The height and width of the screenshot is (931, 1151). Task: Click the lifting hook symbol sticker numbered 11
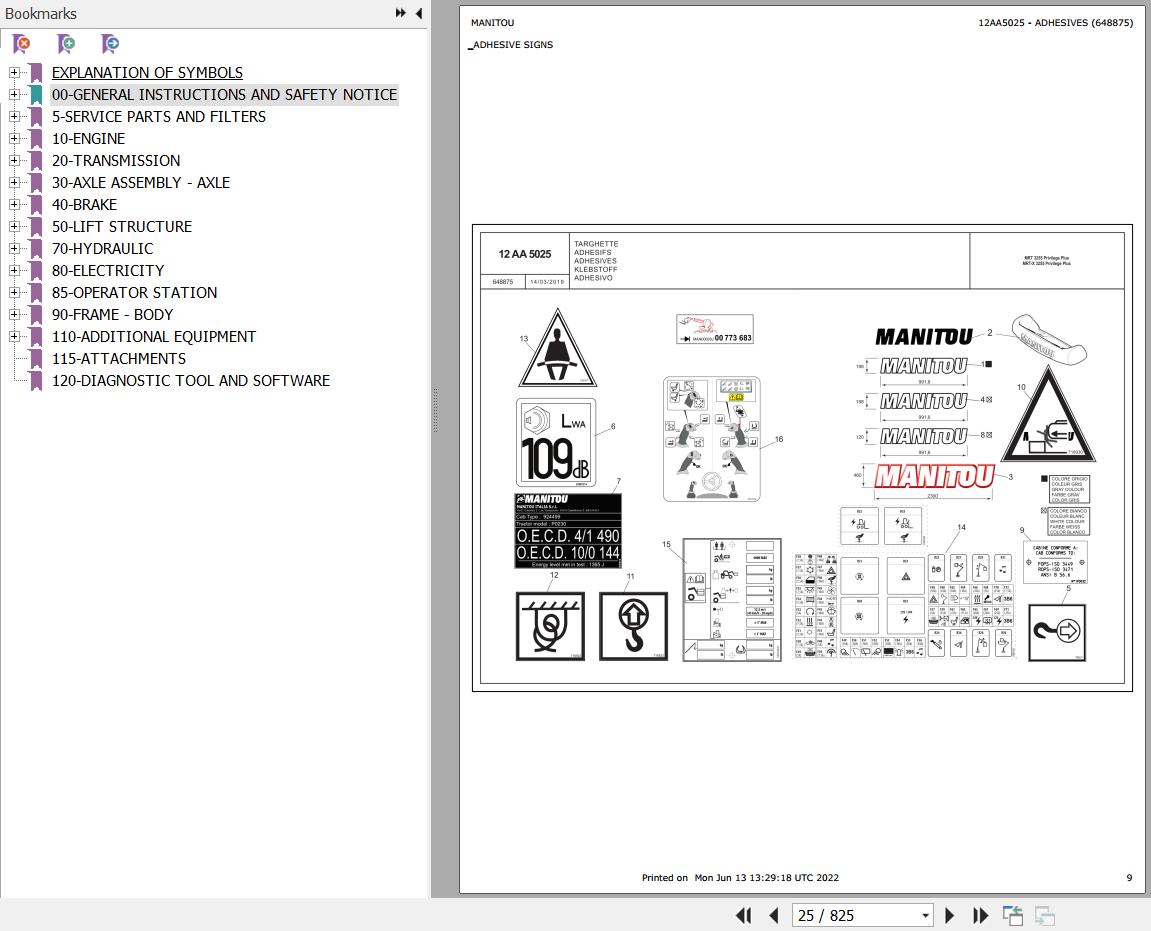point(633,626)
